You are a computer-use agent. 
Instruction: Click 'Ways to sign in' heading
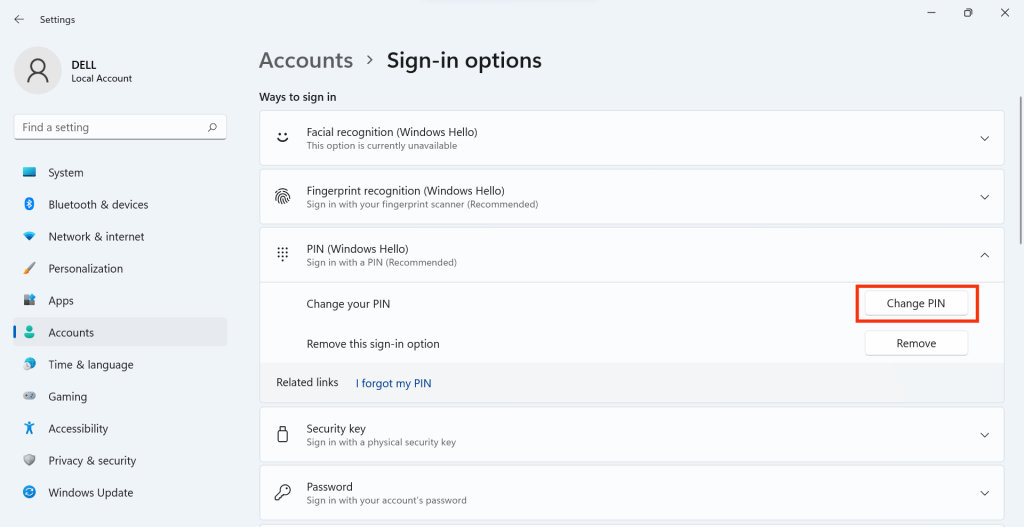[298, 97]
